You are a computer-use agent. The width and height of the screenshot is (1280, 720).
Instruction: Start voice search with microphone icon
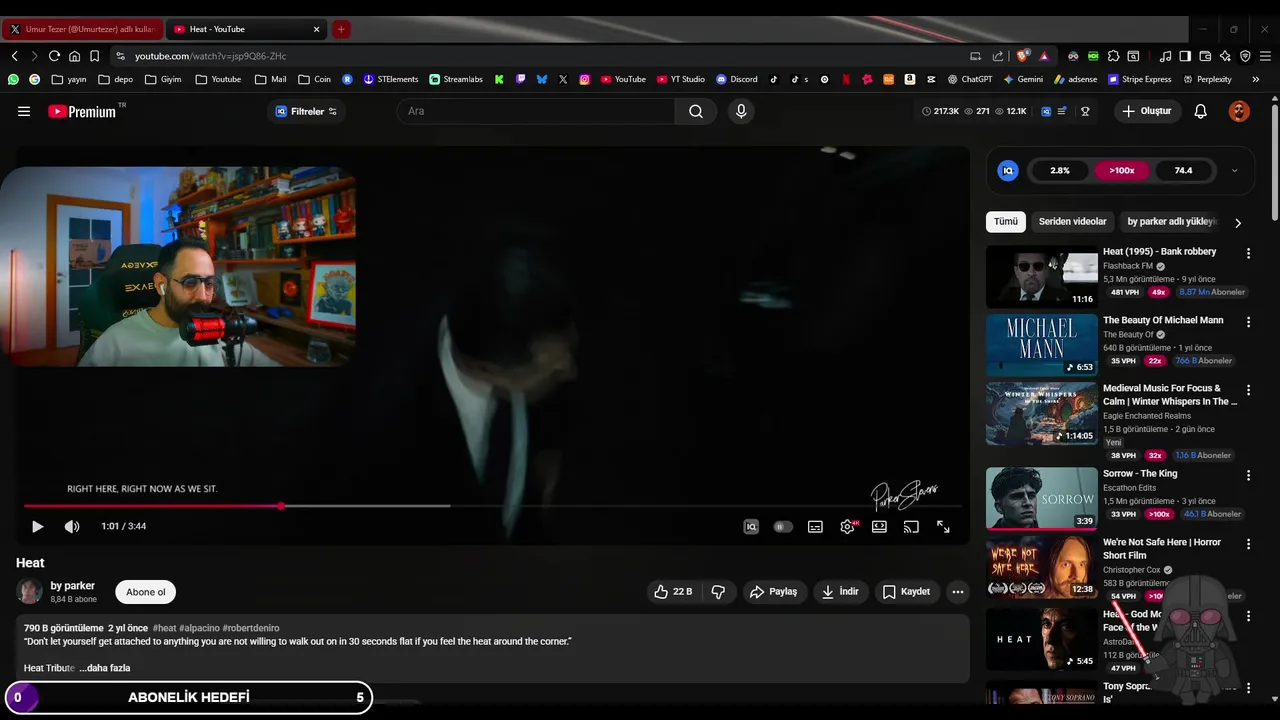click(741, 111)
